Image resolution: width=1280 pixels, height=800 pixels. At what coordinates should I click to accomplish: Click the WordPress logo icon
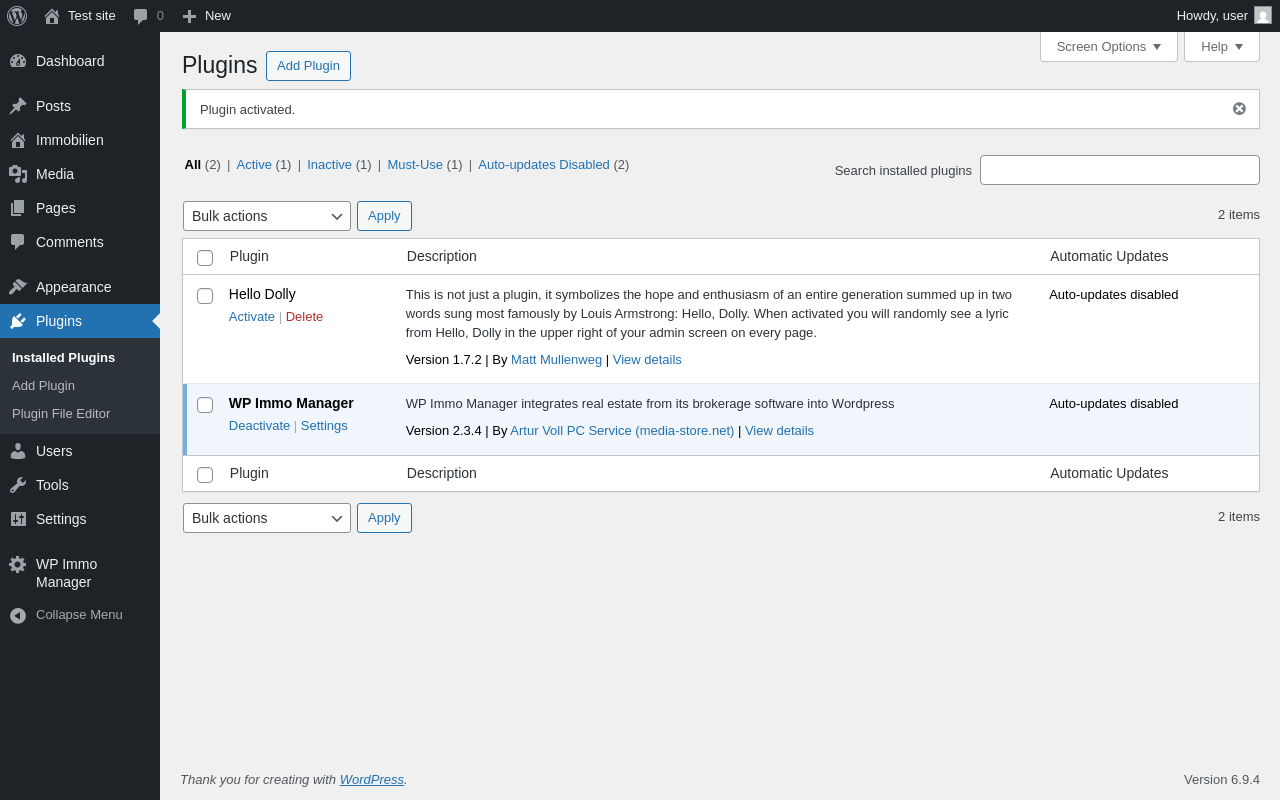(17, 16)
